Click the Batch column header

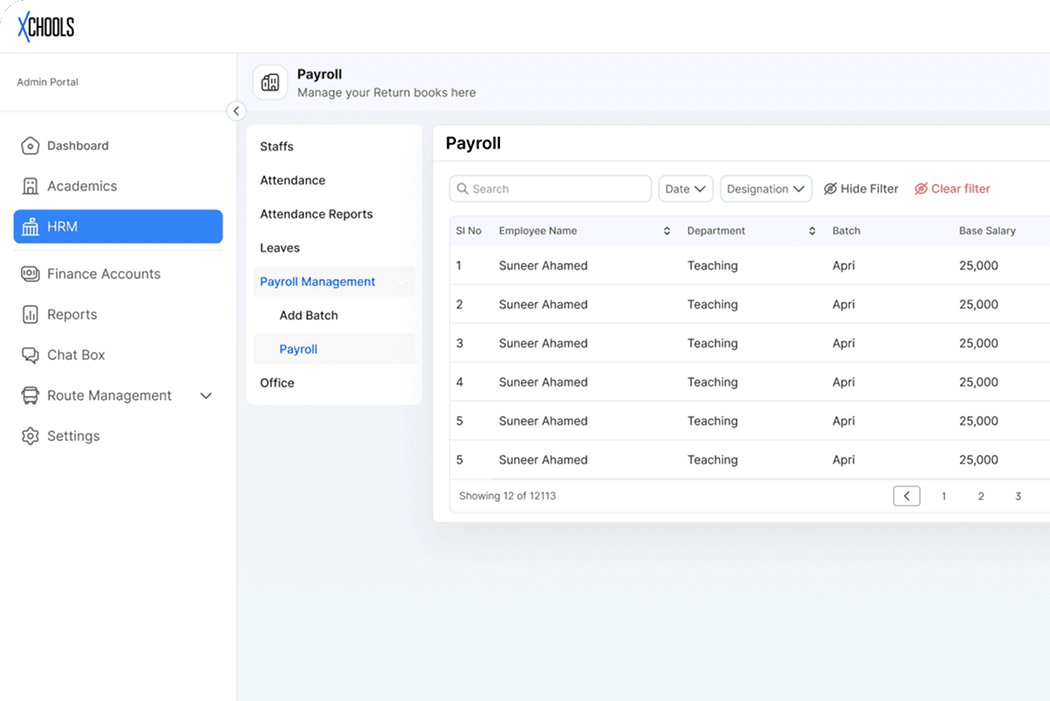[846, 231]
